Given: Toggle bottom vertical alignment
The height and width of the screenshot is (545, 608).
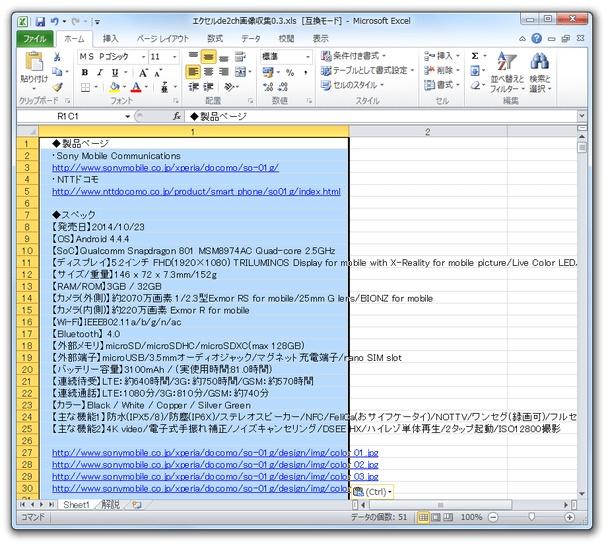Looking at the screenshot, I should pos(224,57).
